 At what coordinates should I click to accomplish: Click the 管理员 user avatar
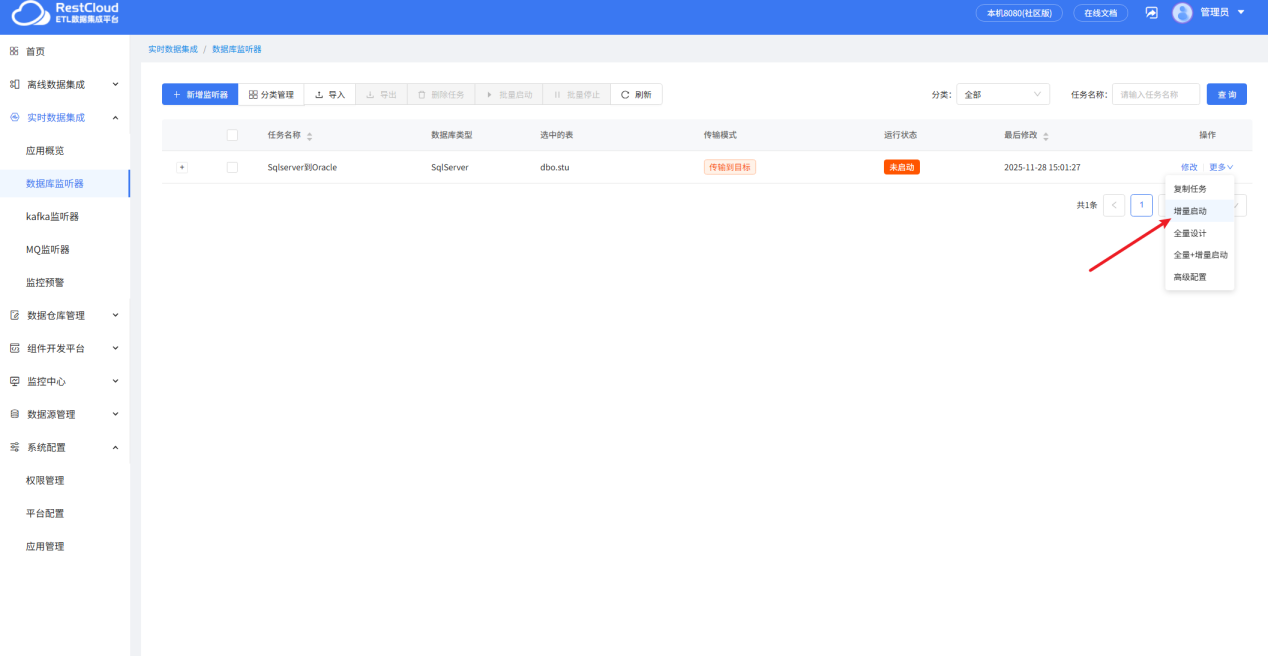pos(1182,13)
